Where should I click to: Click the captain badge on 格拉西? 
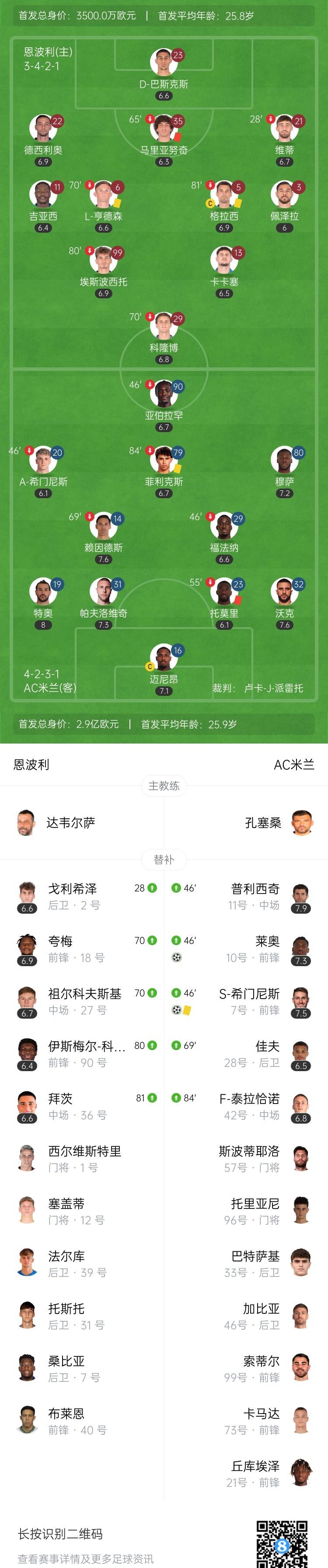pos(210,203)
